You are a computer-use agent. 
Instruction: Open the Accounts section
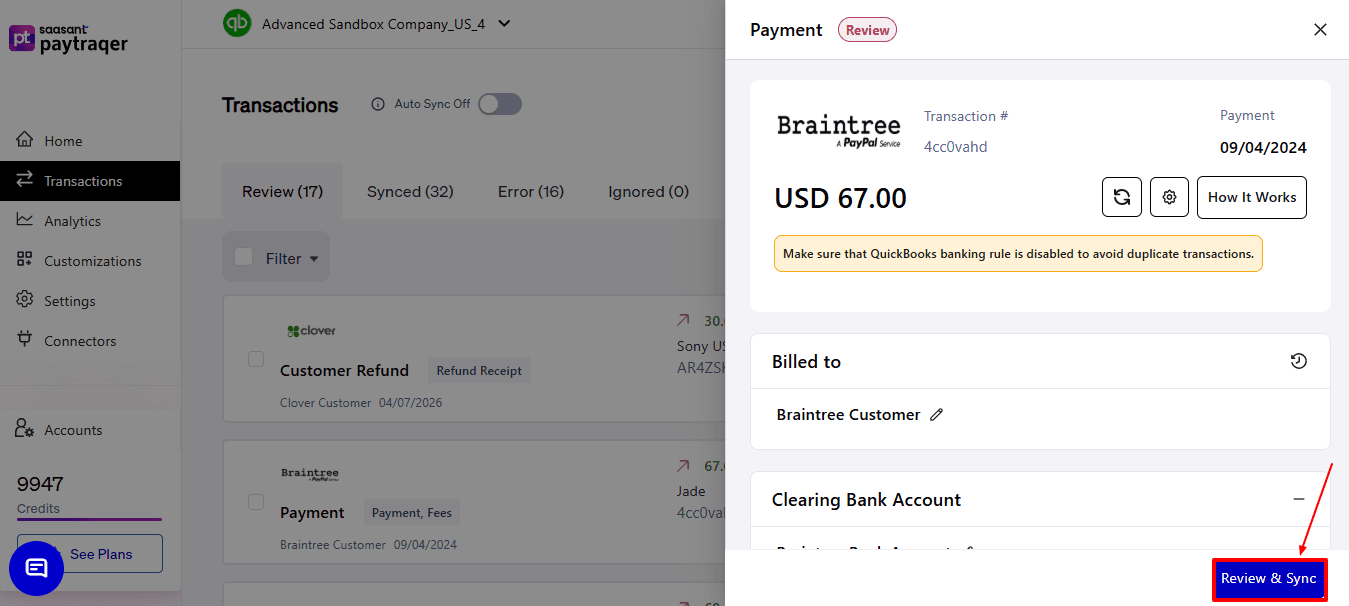(x=73, y=429)
